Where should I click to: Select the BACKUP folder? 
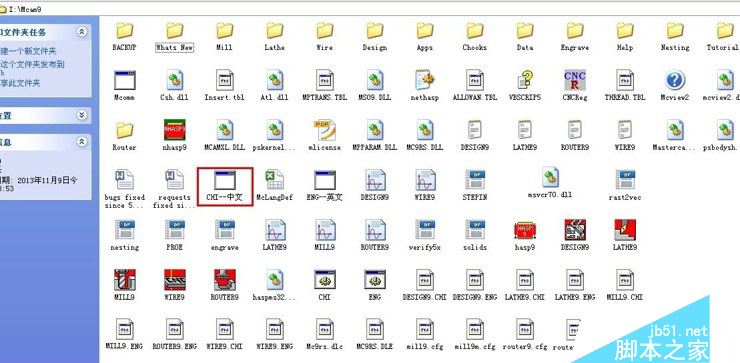pos(125,31)
